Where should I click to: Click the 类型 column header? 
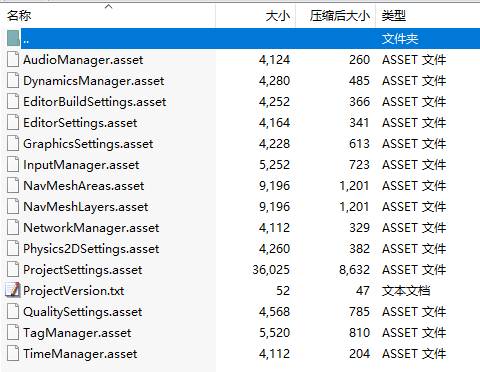point(394,16)
